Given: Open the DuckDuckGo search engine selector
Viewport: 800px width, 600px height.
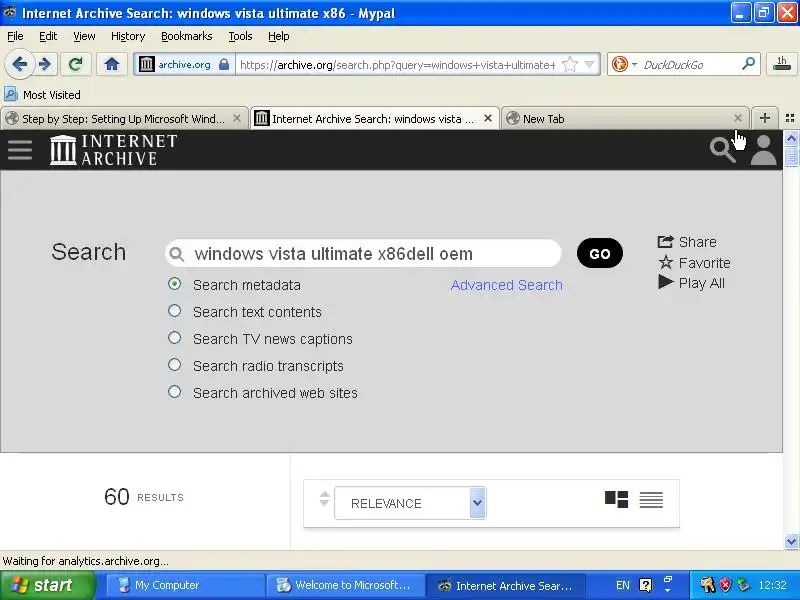Looking at the screenshot, I should click(x=624, y=64).
